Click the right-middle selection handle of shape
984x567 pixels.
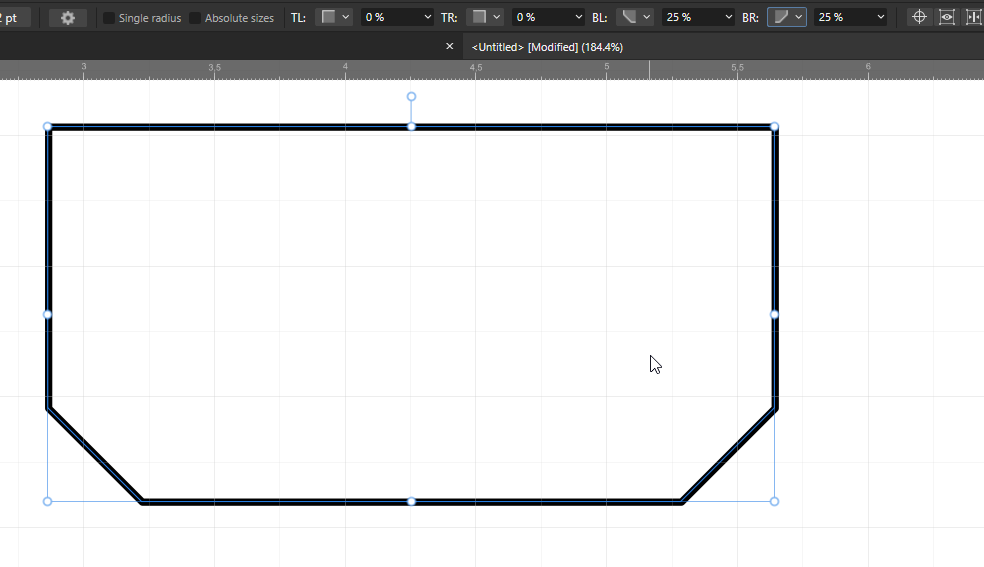(774, 314)
